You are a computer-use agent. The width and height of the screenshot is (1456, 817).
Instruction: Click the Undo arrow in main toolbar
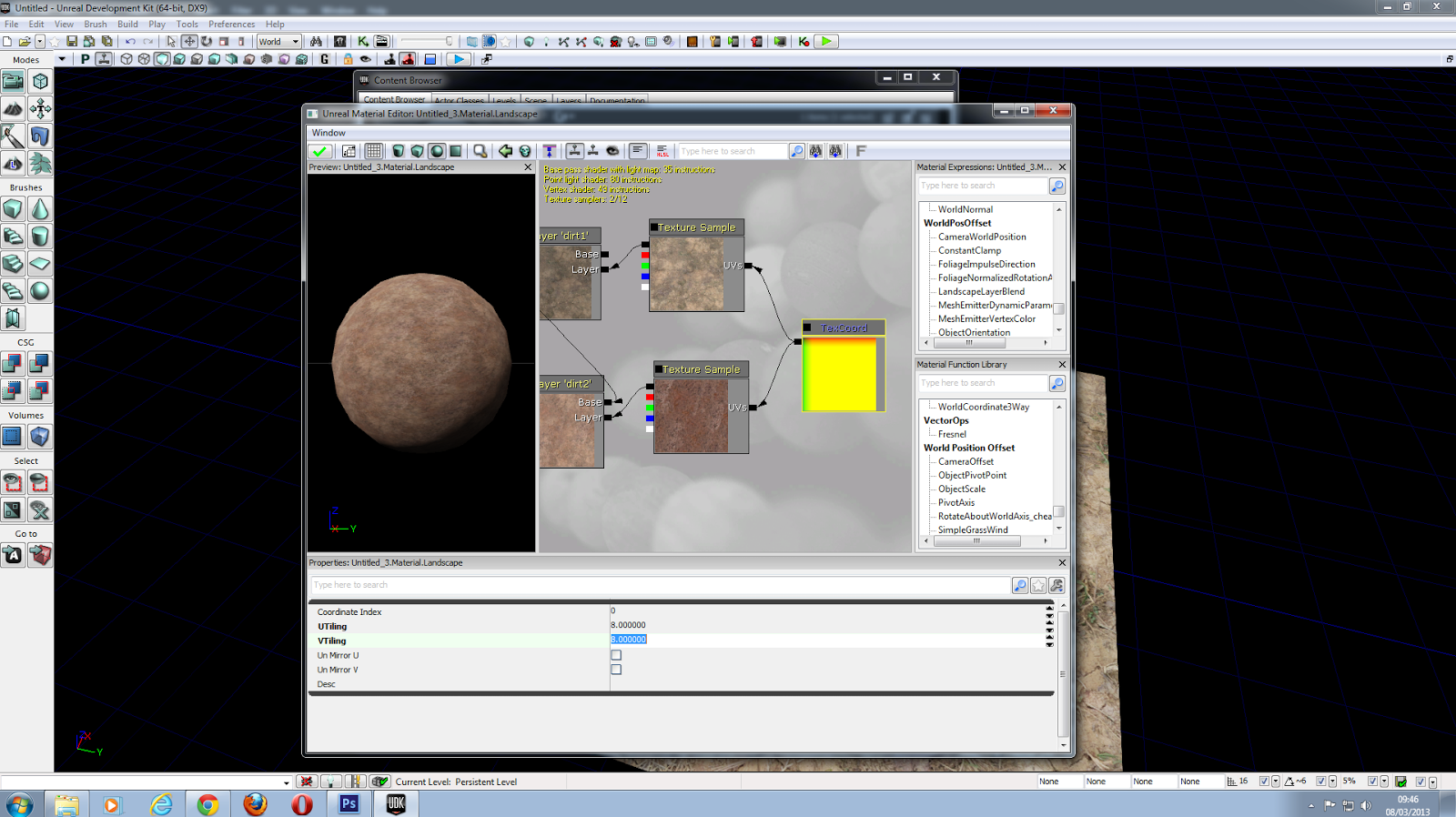(130, 41)
